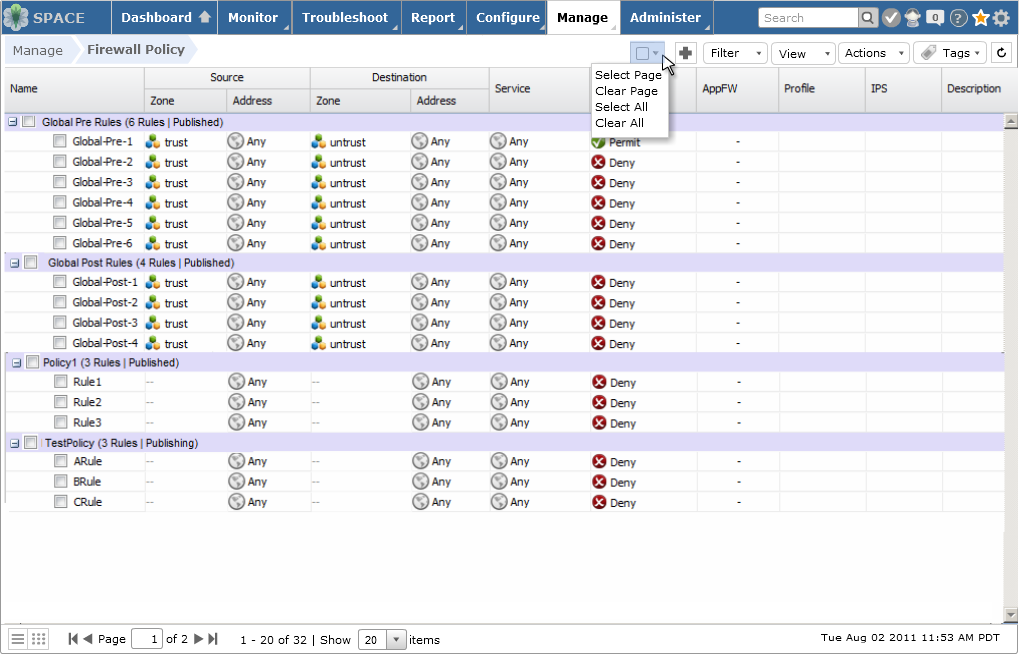Check the Global-Pre-1 rule checkbox

[60, 140]
